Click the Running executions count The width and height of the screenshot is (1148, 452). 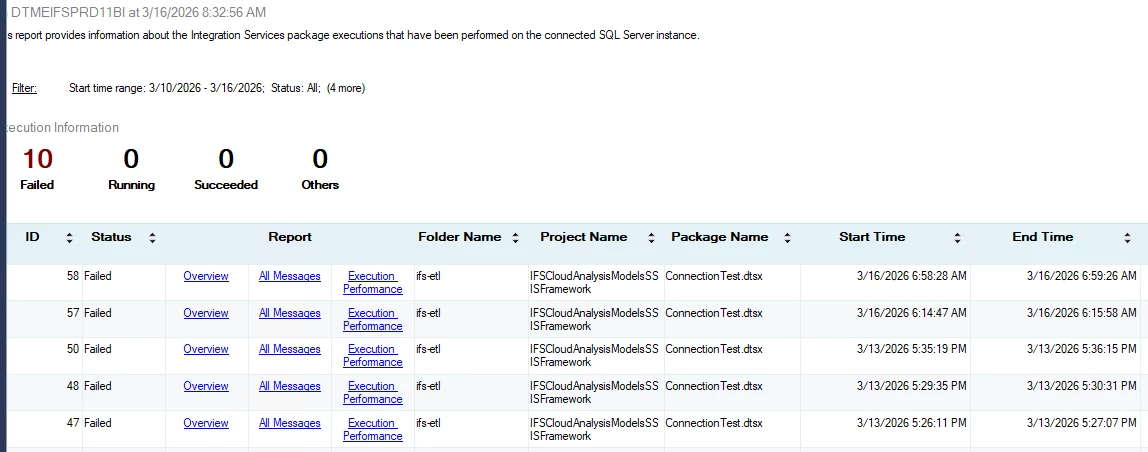131,159
